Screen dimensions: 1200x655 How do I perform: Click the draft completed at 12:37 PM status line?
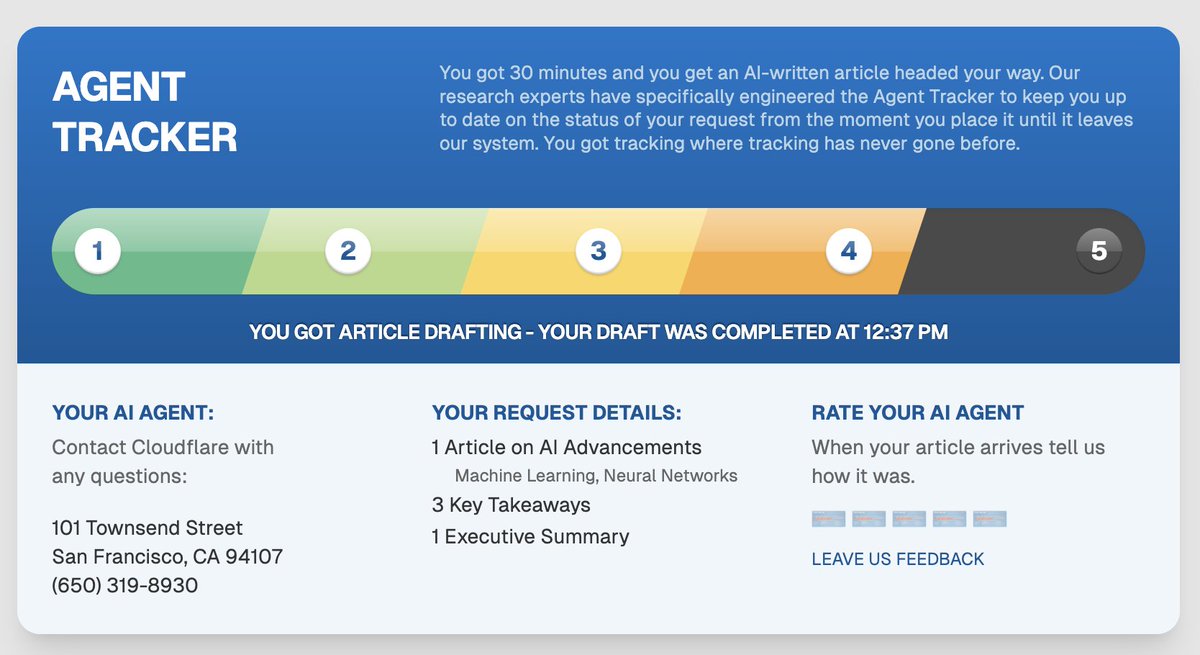point(598,332)
